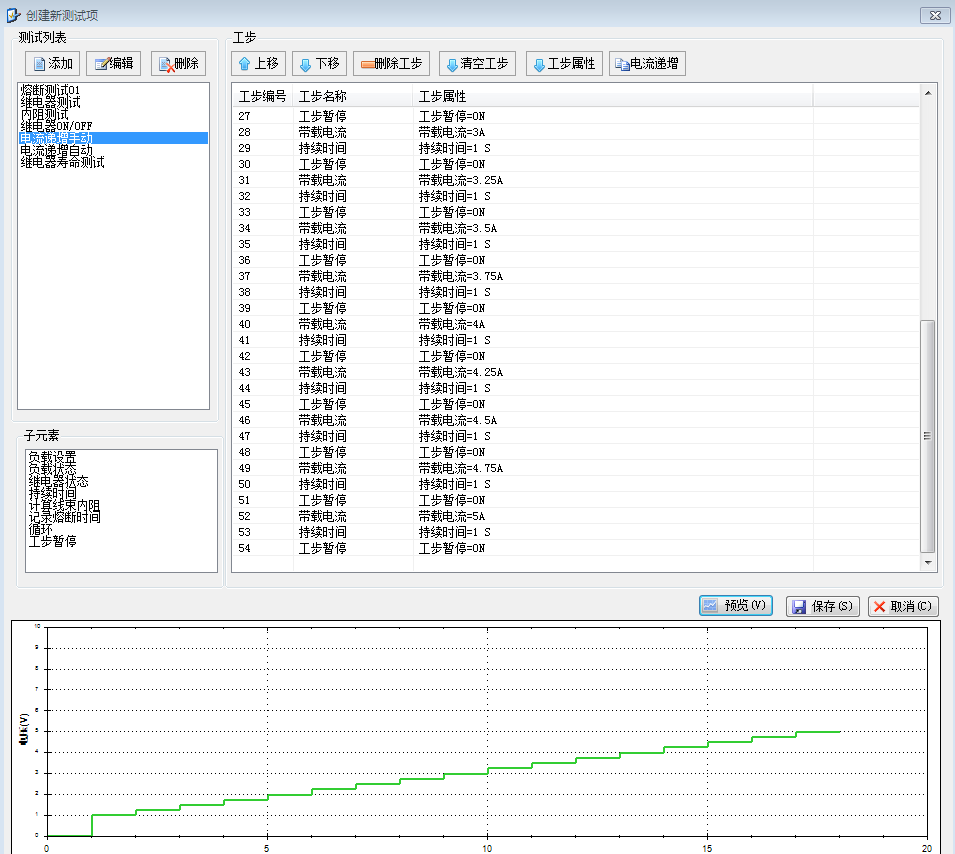Select 电流递增手动 highlighted test item
The height and width of the screenshot is (854, 955).
(x=113, y=138)
